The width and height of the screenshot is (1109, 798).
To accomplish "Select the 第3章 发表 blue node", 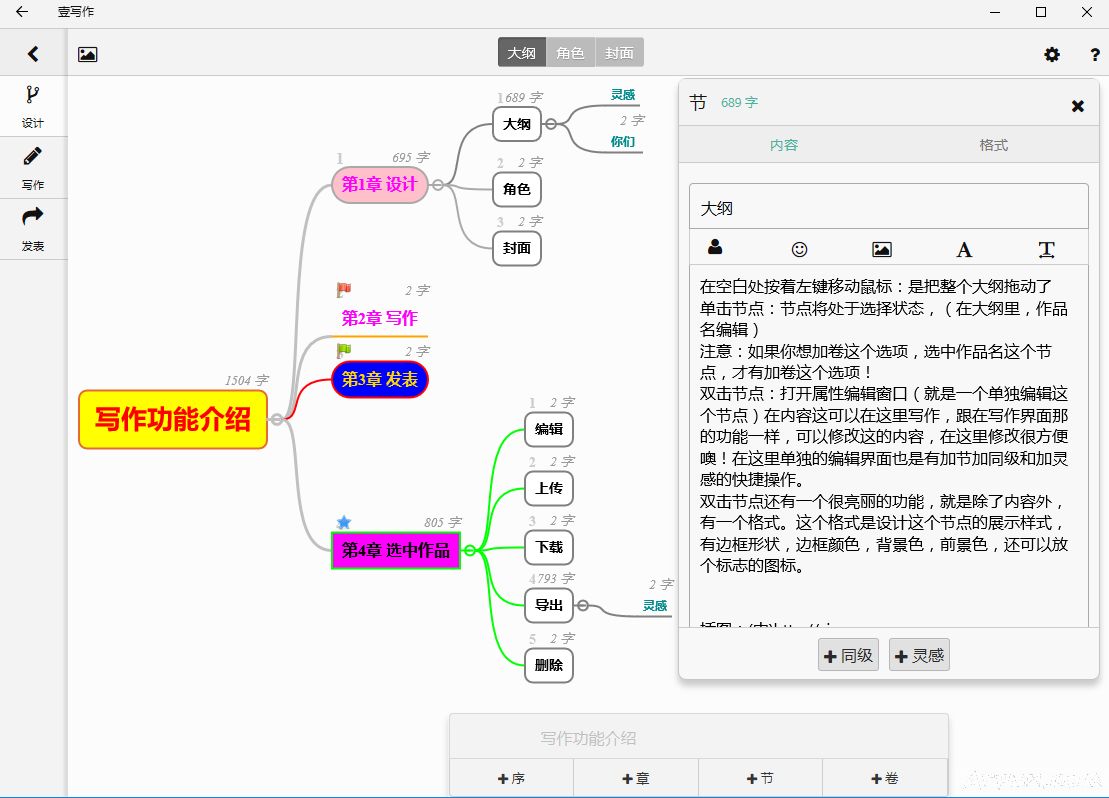I will click(x=380, y=380).
